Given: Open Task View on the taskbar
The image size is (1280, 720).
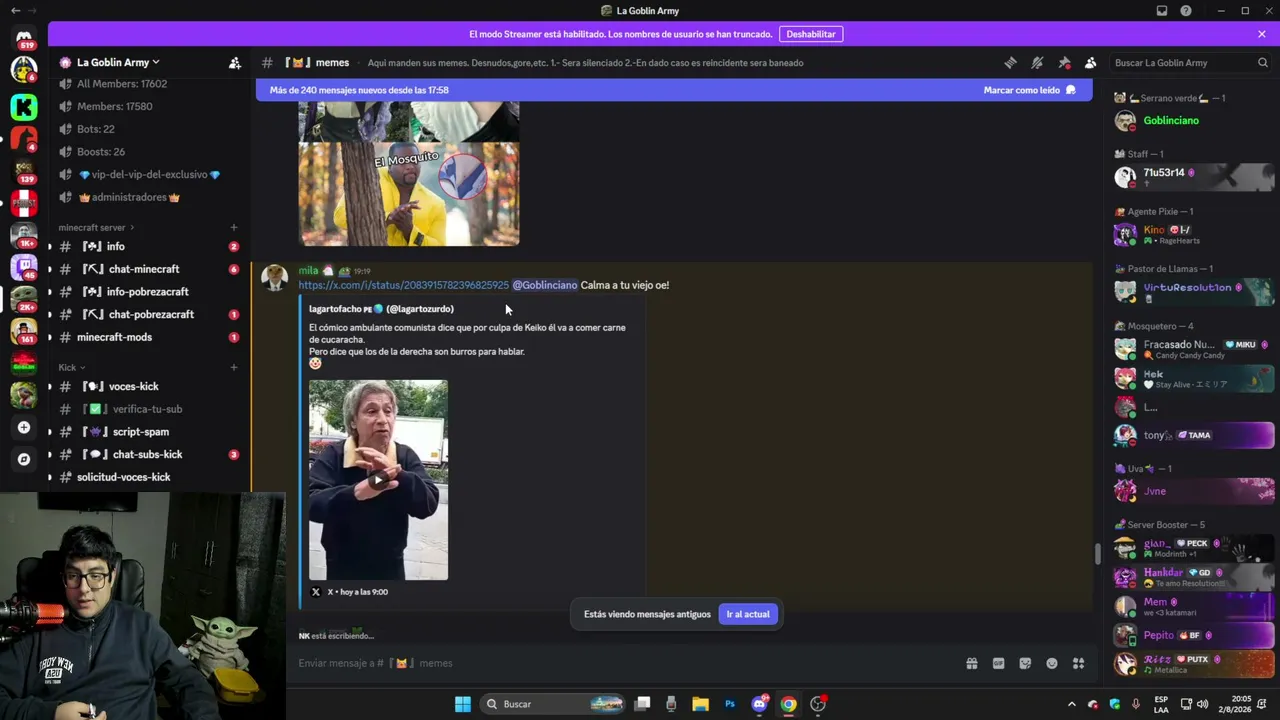Looking at the screenshot, I should 643,704.
